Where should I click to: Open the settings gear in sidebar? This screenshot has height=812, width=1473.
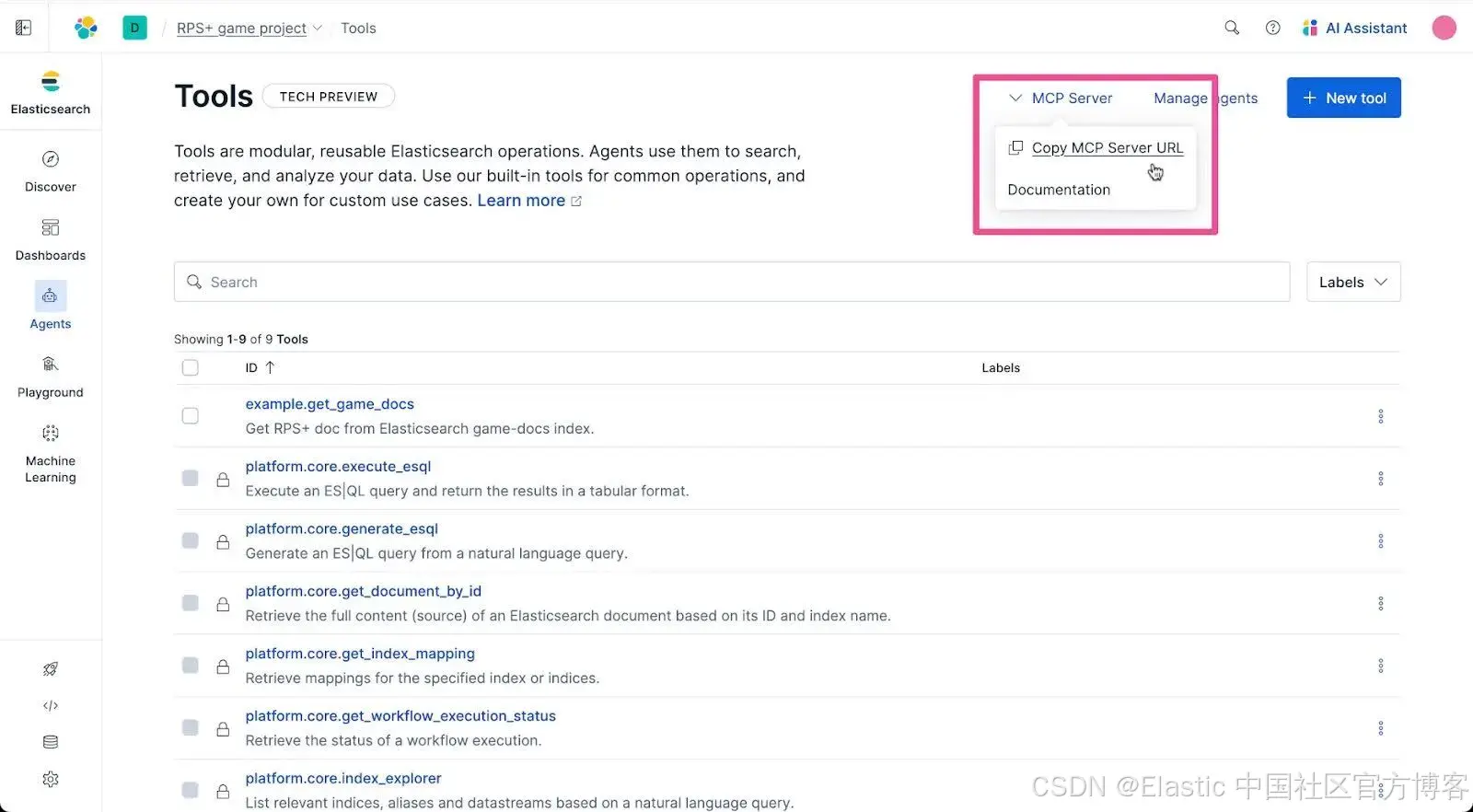[x=51, y=779]
